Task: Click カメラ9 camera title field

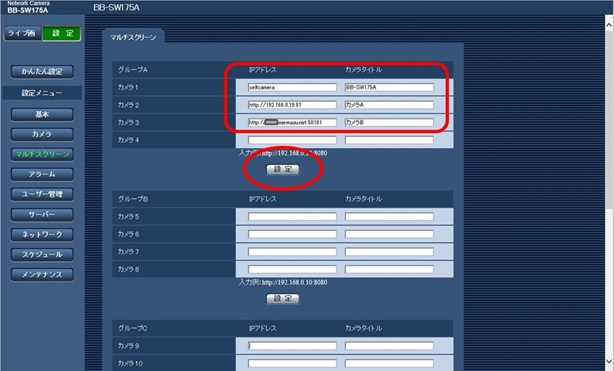Action: pyautogui.click(x=389, y=346)
